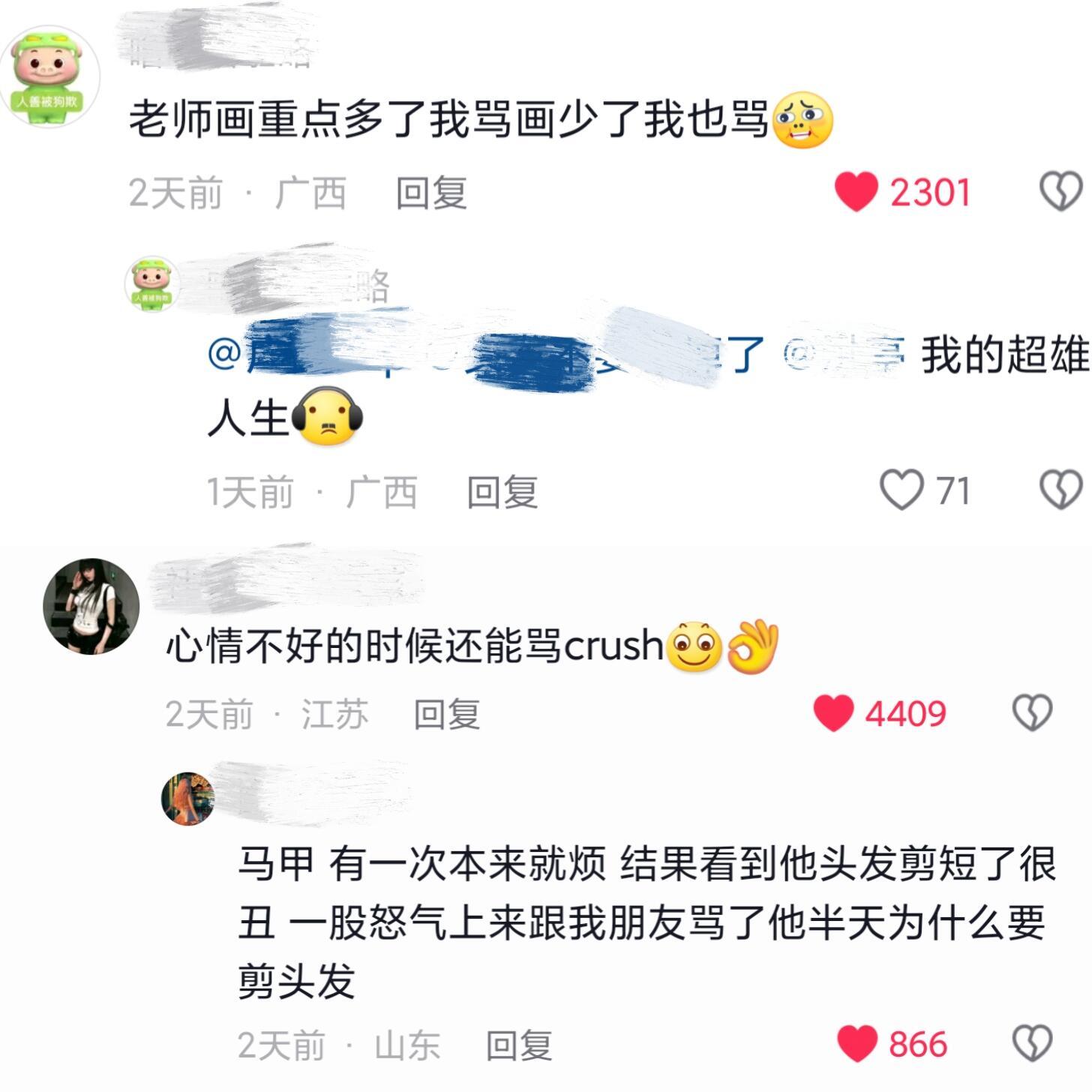Image resolution: width=1092 pixels, height=1092 pixels.
Task: Open the green pig avatar profile of top commenter
Action: [49, 78]
